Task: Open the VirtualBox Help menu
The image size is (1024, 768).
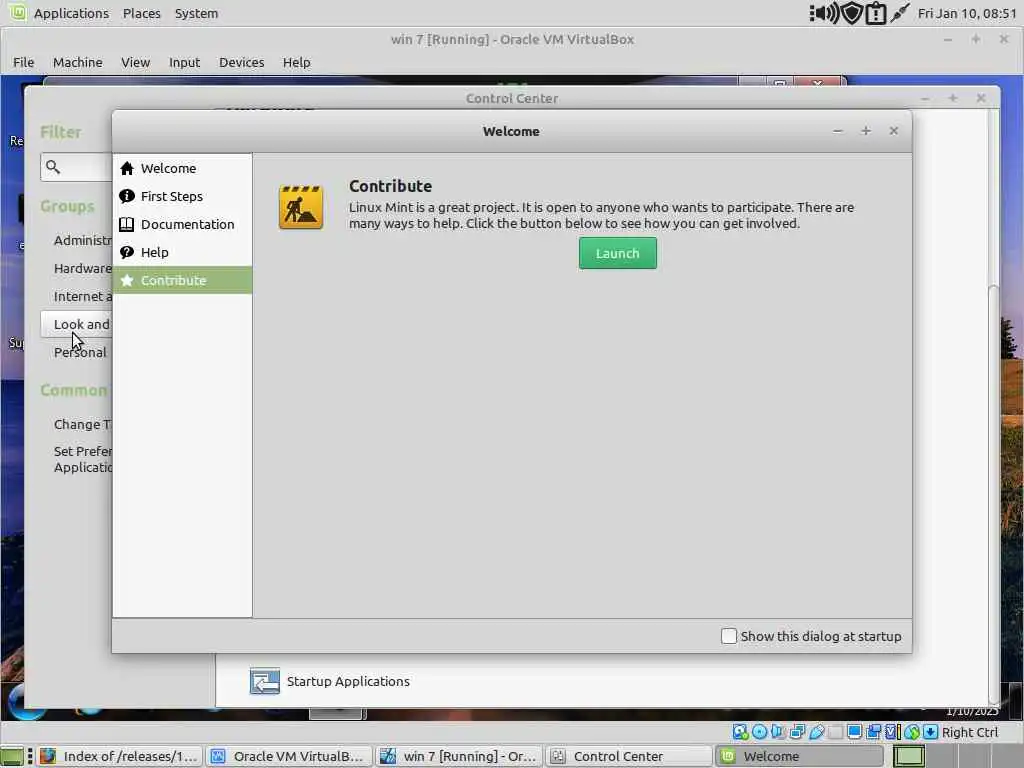Action: pyautogui.click(x=296, y=63)
